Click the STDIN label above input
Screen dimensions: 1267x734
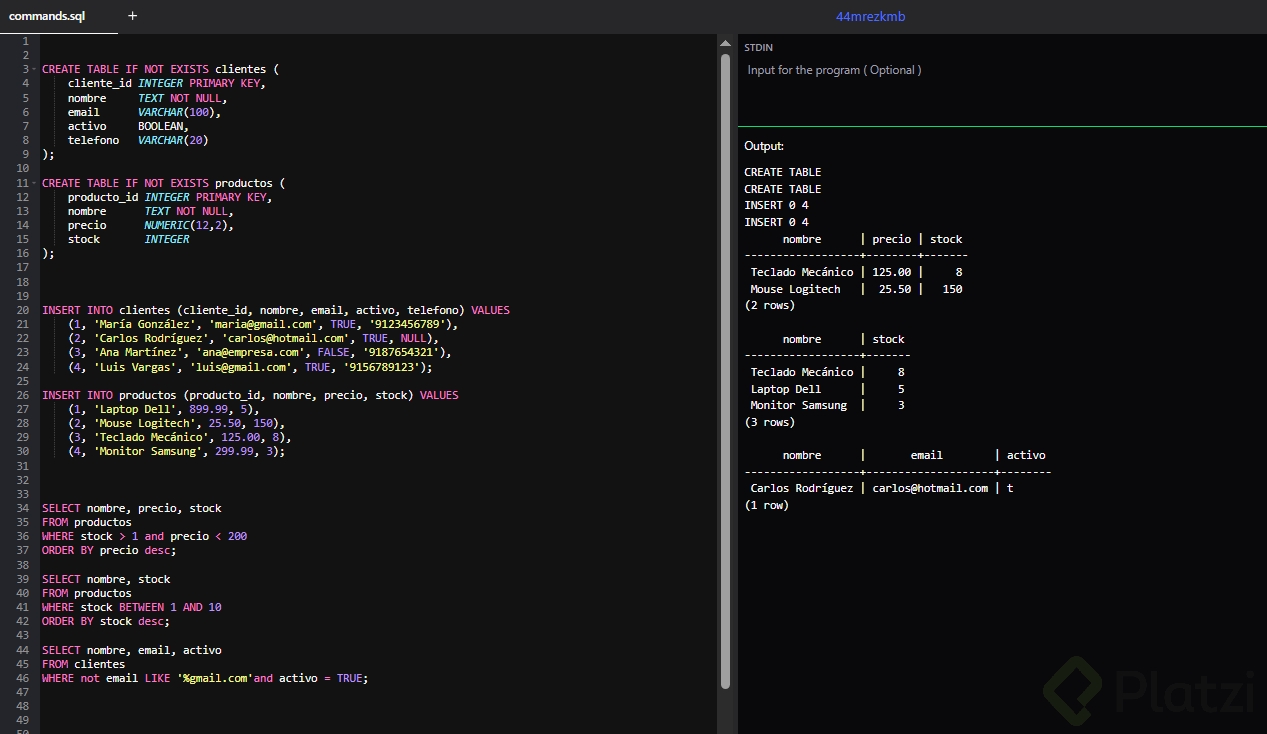758,47
